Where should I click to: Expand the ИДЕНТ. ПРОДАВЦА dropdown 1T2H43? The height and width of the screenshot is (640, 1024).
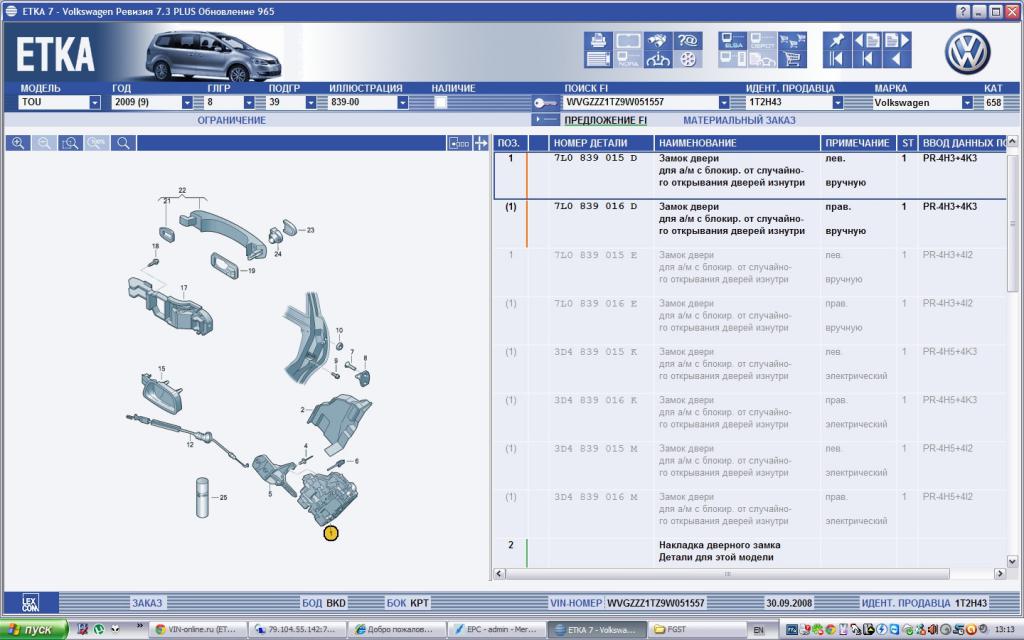[838, 103]
